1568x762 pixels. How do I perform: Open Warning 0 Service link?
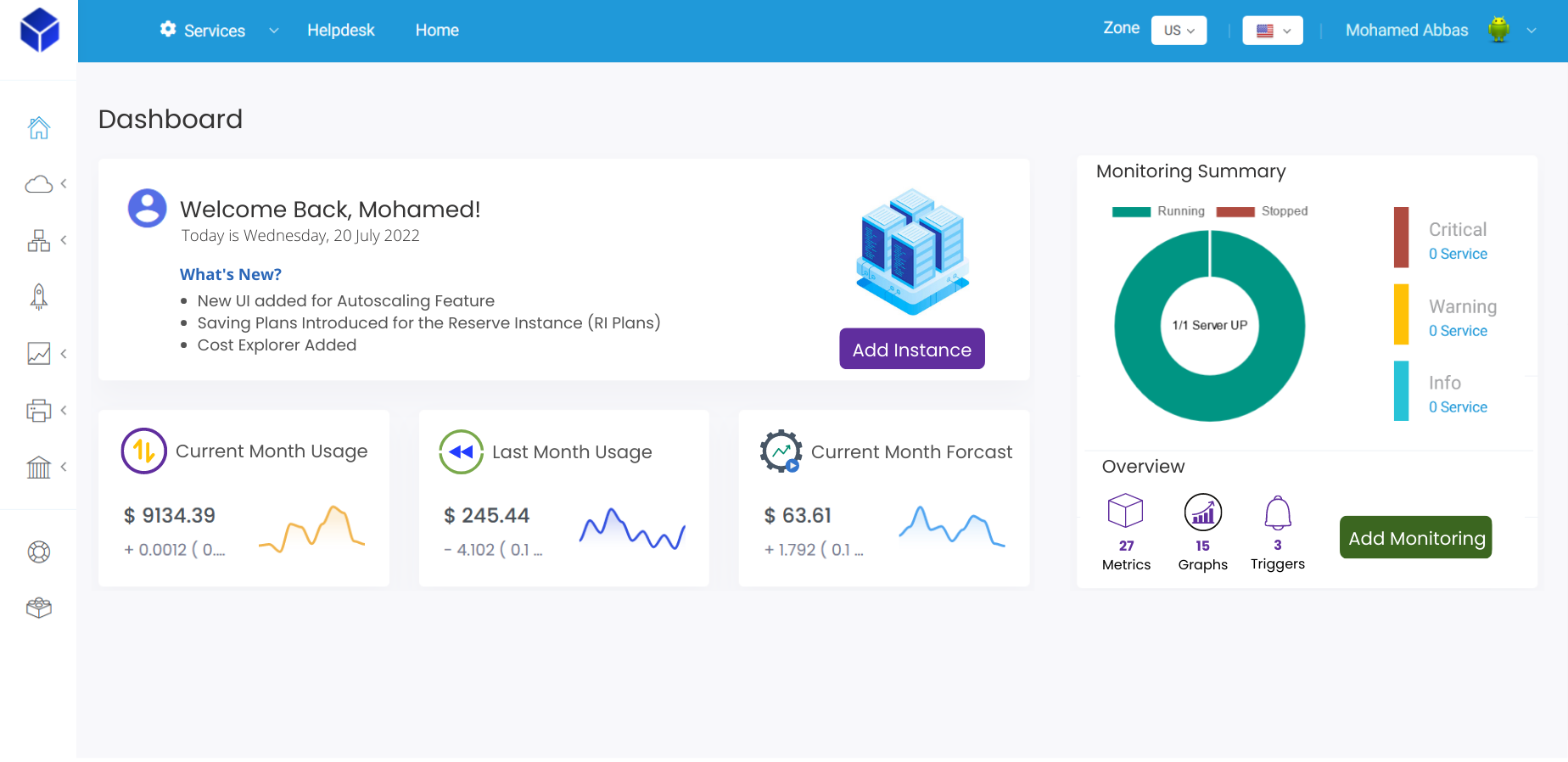point(1458,331)
